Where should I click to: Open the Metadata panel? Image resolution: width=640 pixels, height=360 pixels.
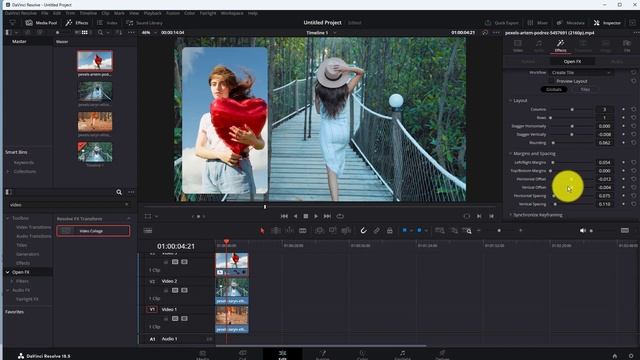(x=571, y=23)
